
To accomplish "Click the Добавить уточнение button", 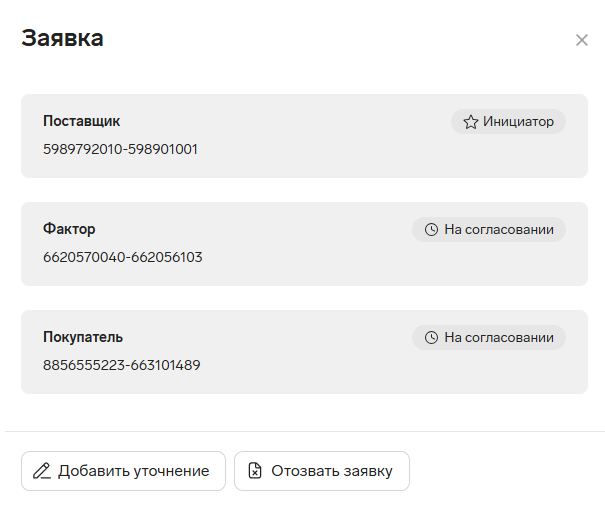I will (123, 471).
